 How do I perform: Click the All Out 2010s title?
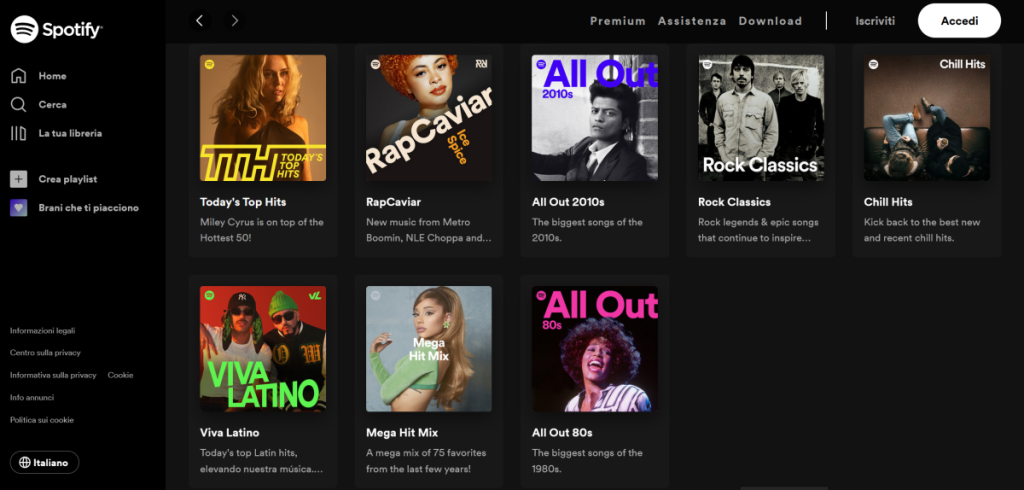pos(568,202)
